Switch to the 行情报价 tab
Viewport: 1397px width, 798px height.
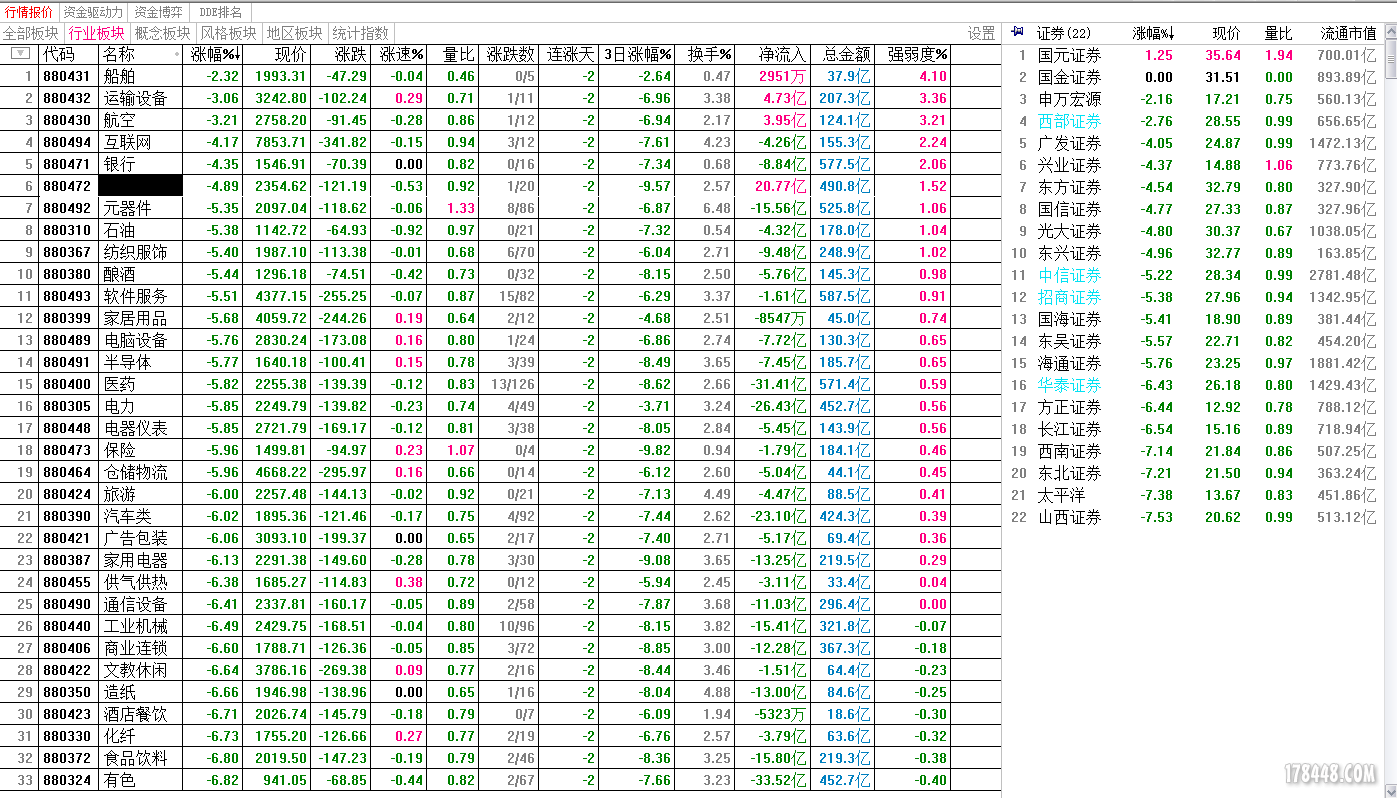point(29,12)
